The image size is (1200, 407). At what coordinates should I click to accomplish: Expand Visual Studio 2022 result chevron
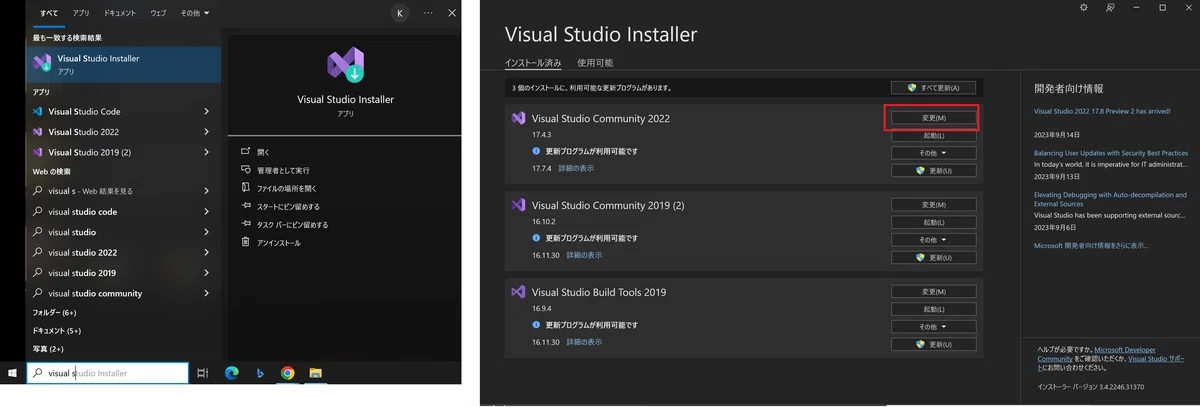point(206,132)
